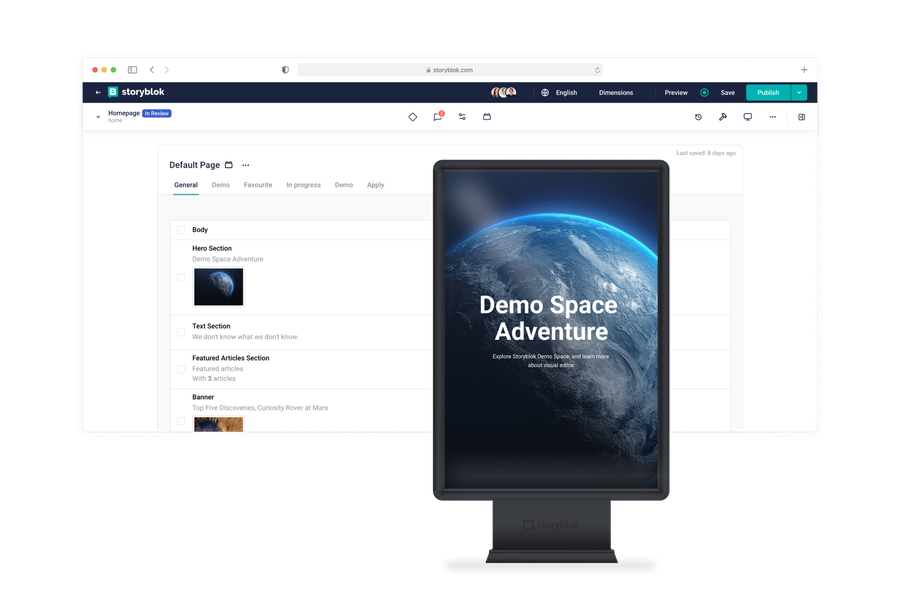Open collaborators avatars group
This screenshot has width=900, height=597.
(503, 92)
